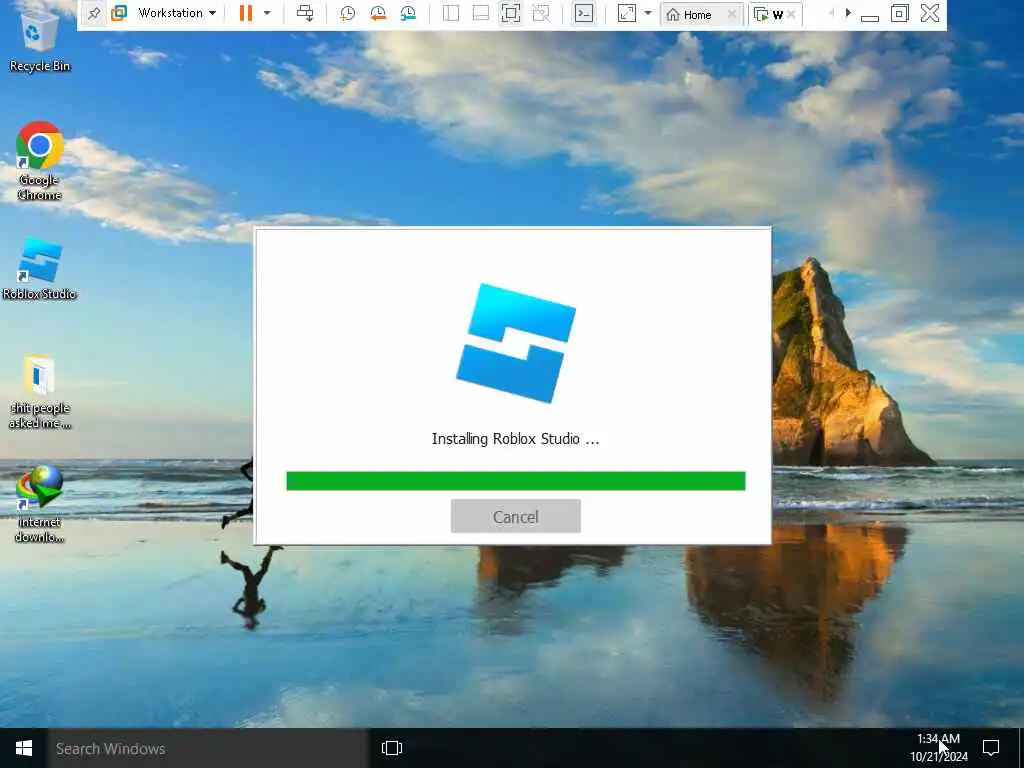
Task: Click Cancel in the Roblox Studio installer
Action: click(515, 517)
